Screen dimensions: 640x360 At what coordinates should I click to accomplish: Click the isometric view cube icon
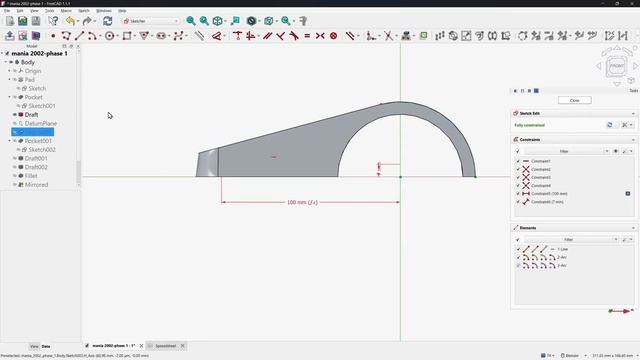coord(218,21)
